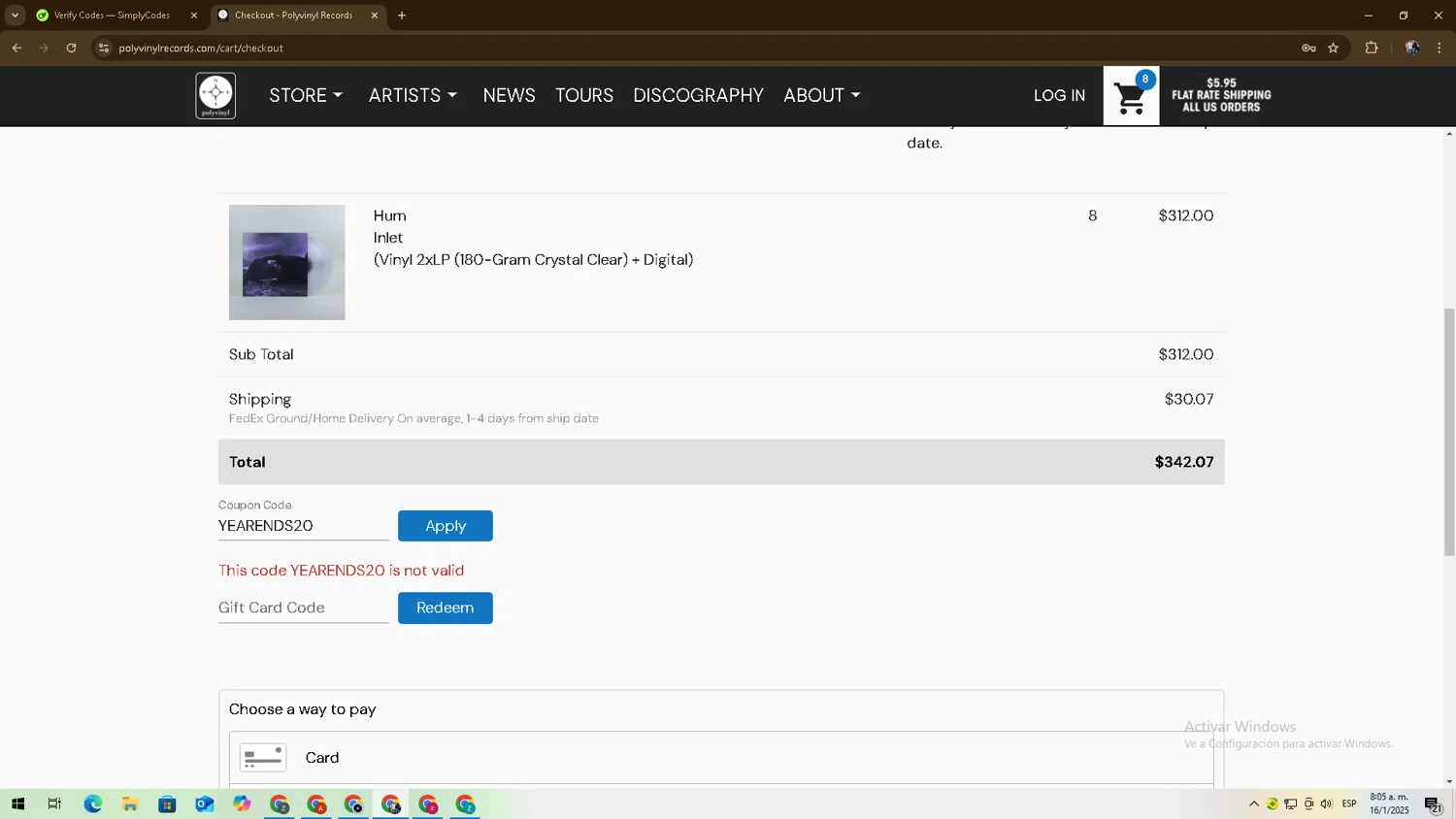Click the LOG IN link

pos(1059,95)
